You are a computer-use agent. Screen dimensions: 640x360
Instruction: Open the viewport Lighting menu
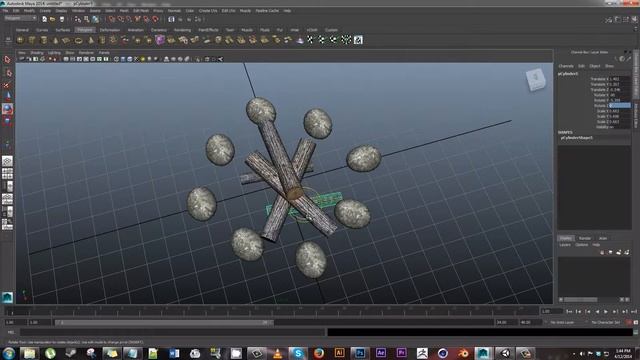(54, 53)
